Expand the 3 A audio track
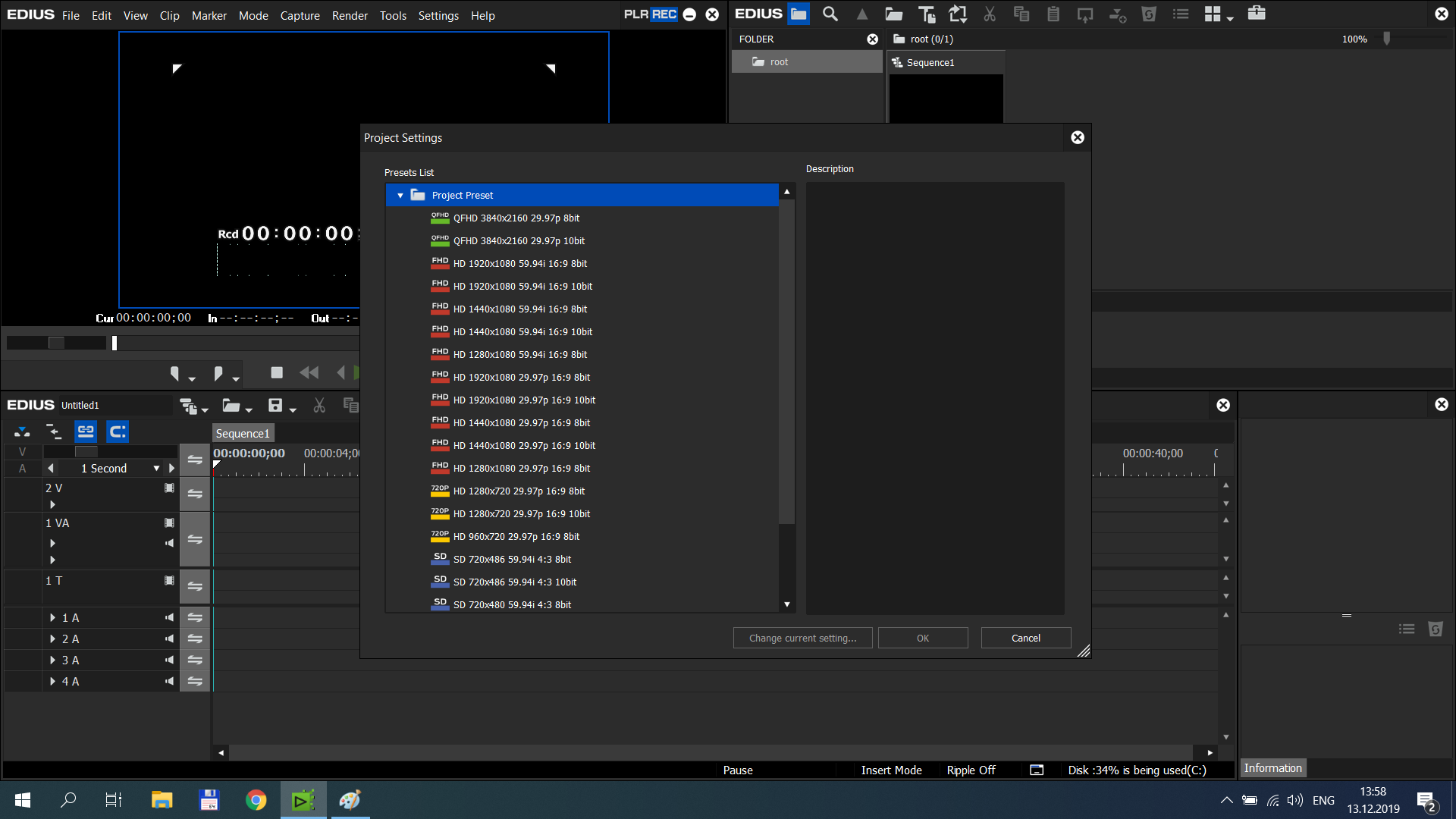The width and height of the screenshot is (1456, 819). [x=52, y=660]
